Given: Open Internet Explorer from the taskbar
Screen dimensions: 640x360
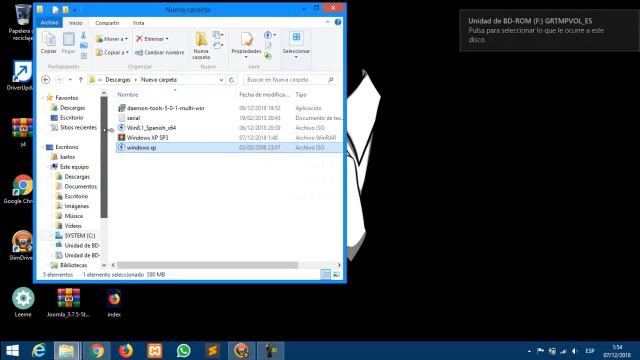Looking at the screenshot, I should tap(39, 351).
